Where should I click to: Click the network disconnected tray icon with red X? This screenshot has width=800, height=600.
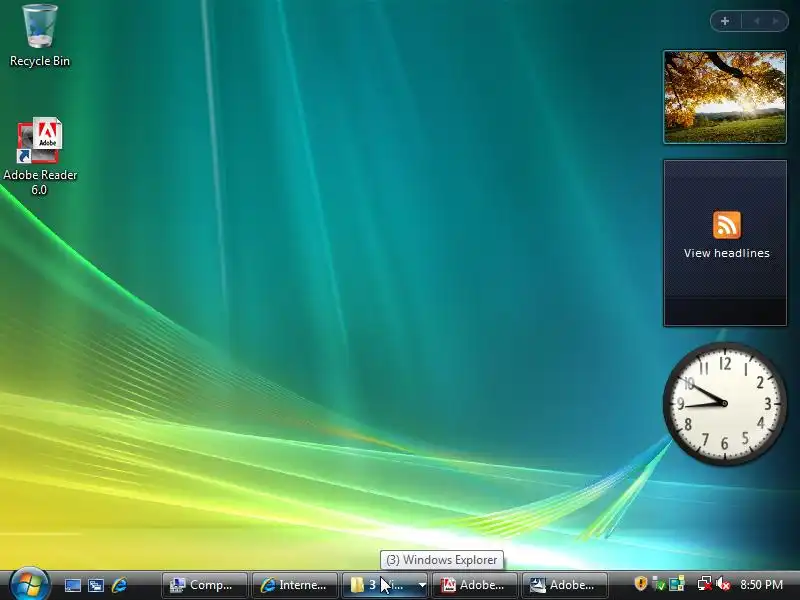click(705, 584)
